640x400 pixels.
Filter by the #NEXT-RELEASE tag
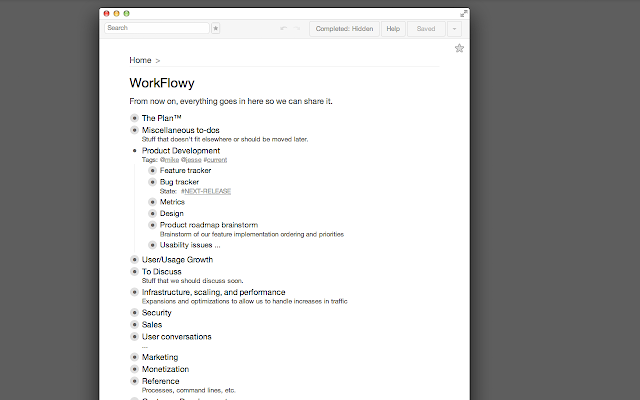point(206,191)
